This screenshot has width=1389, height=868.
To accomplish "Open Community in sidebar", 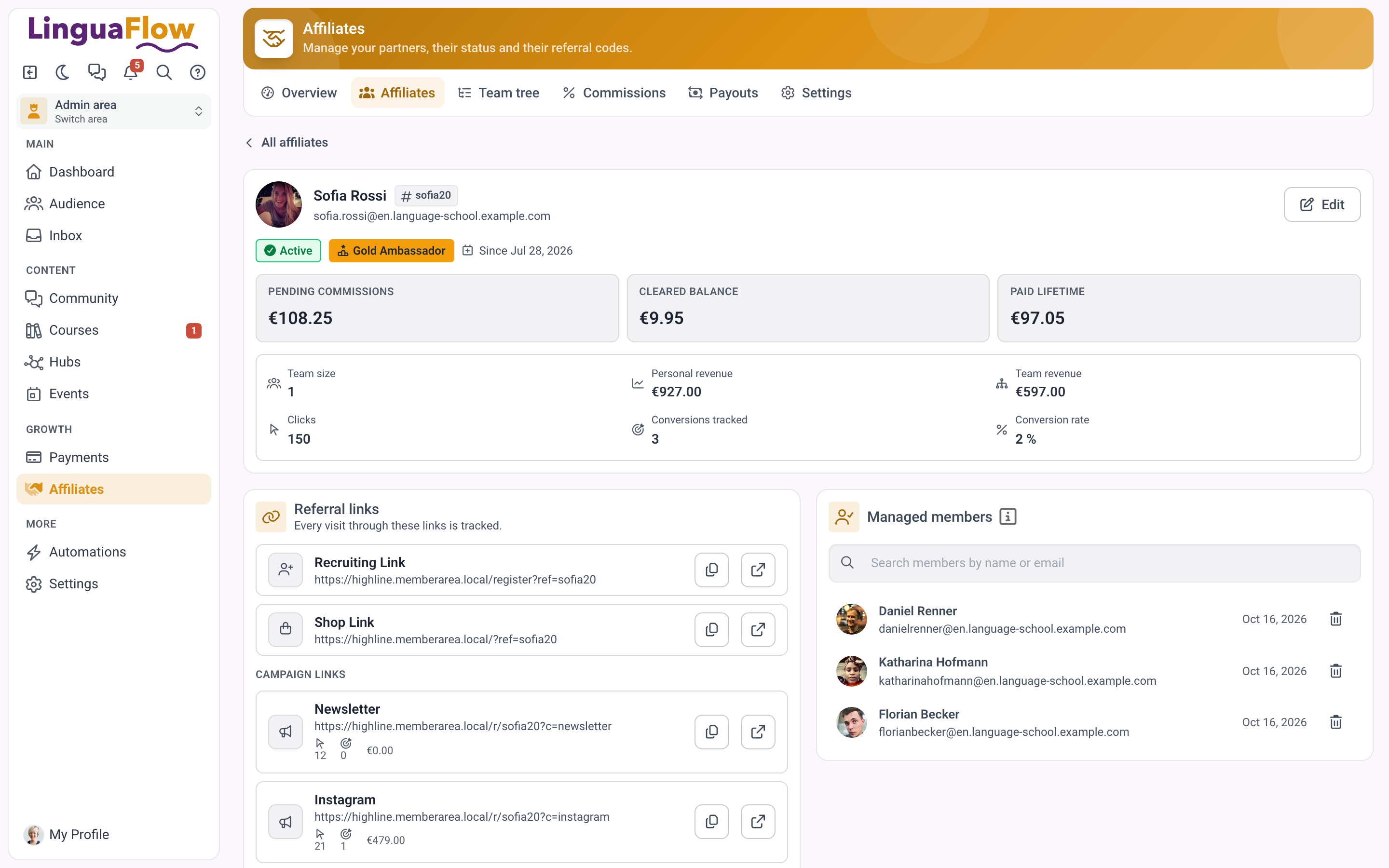I will [x=114, y=298].
